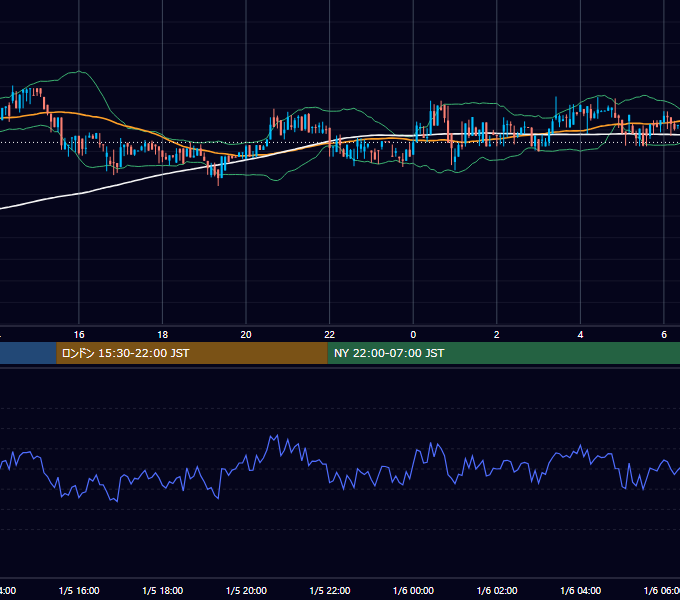Click the 2 hour label on the time axis
Screen dimensions: 680x600
pyautogui.click(x=497, y=335)
